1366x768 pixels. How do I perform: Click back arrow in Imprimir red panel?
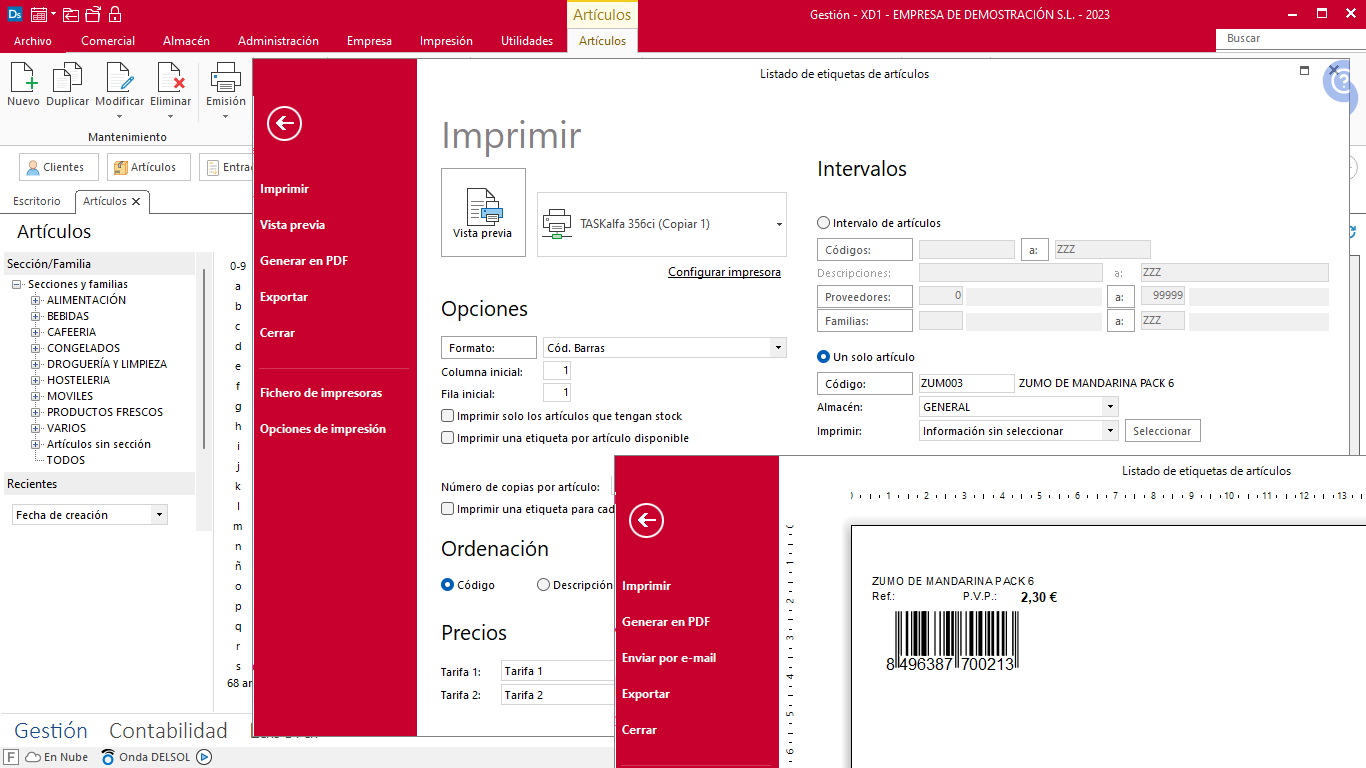[285, 123]
